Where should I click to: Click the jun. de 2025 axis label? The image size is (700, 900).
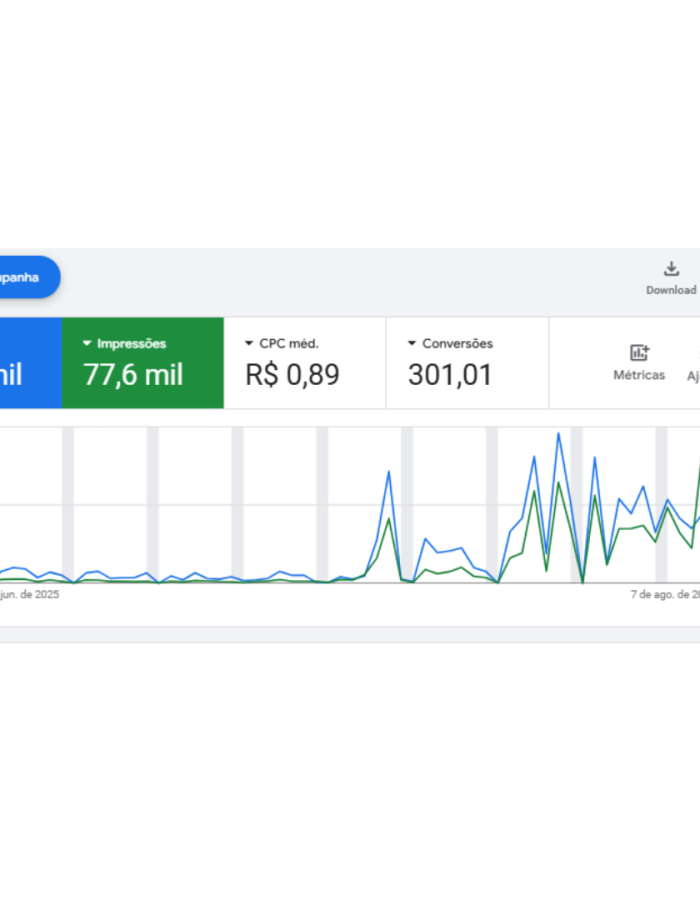(x=30, y=594)
